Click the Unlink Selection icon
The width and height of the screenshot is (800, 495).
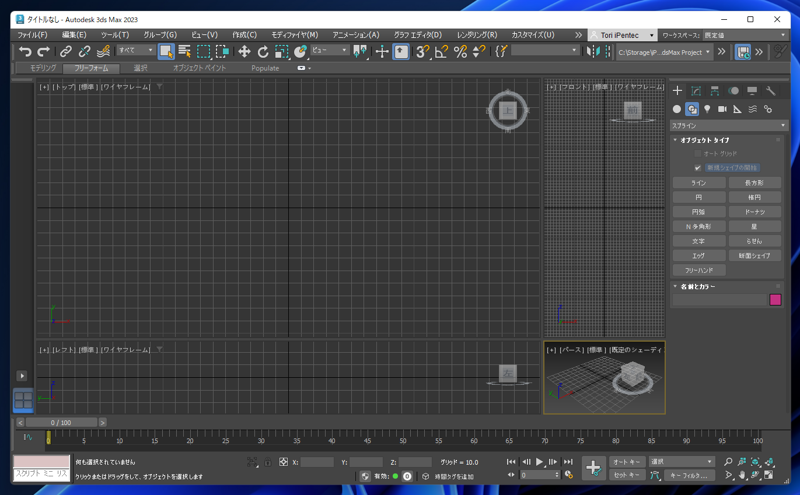point(84,52)
